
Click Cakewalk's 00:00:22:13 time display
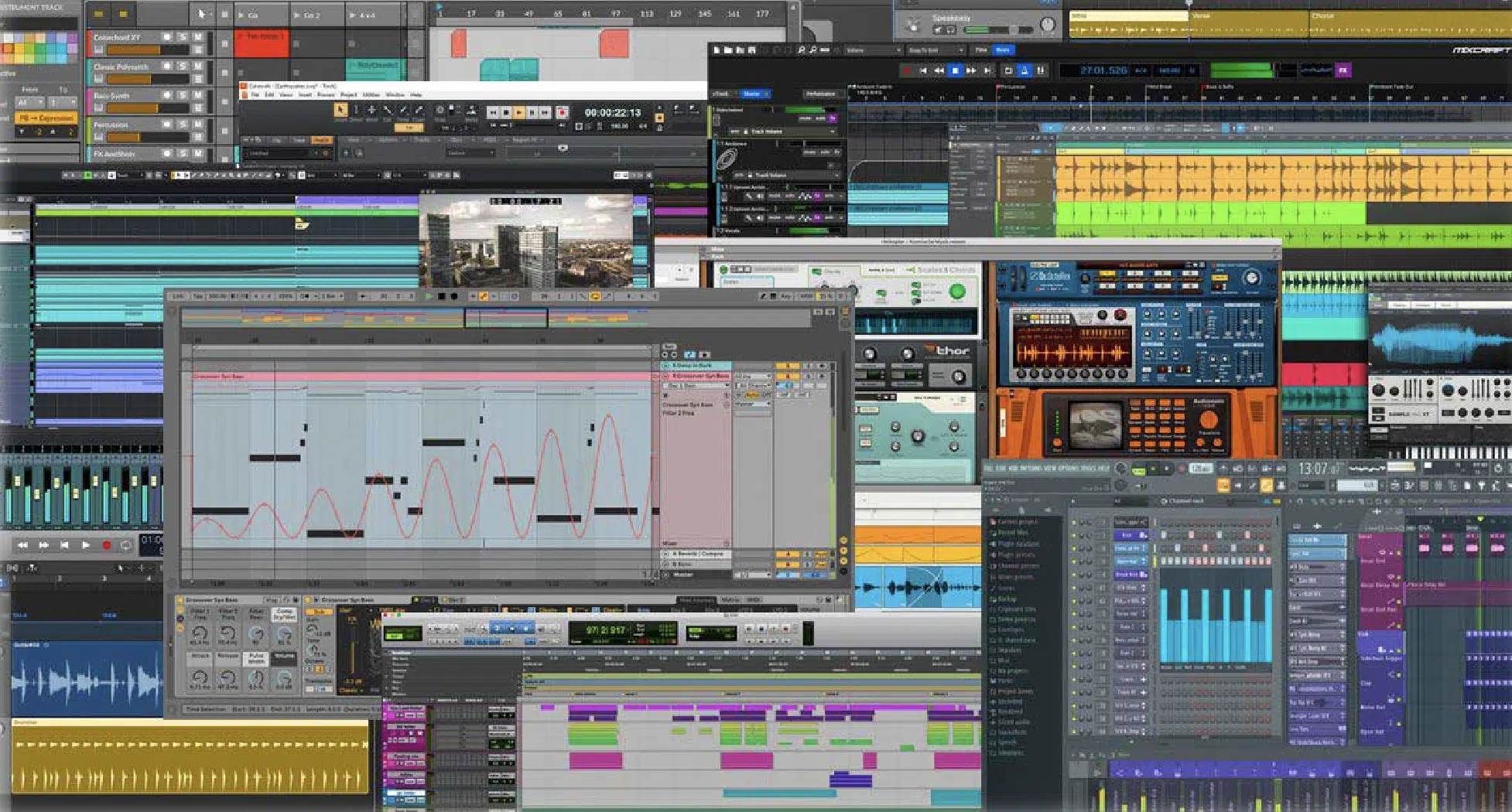coord(613,113)
